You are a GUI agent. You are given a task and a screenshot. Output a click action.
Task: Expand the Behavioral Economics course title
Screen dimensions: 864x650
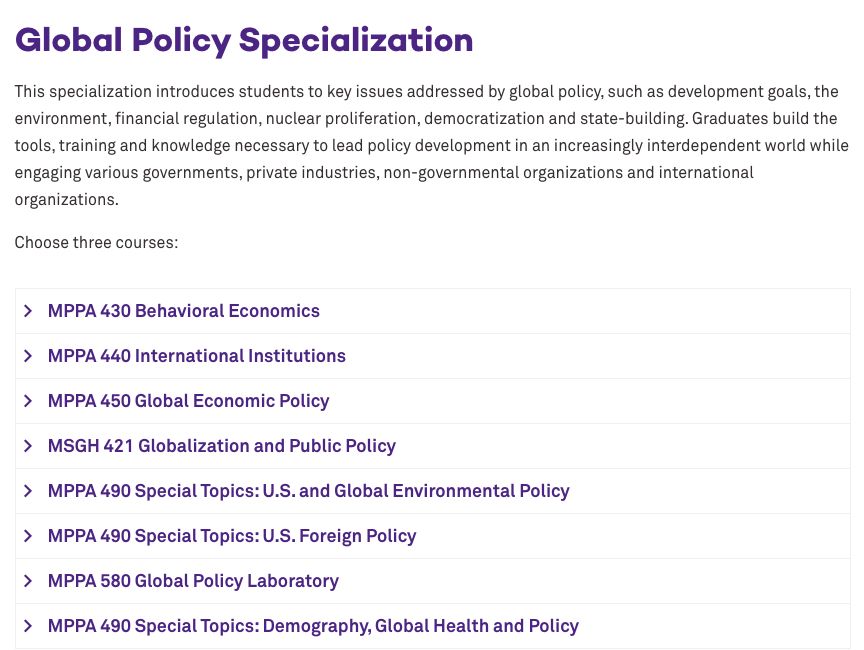[x=184, y=311]
